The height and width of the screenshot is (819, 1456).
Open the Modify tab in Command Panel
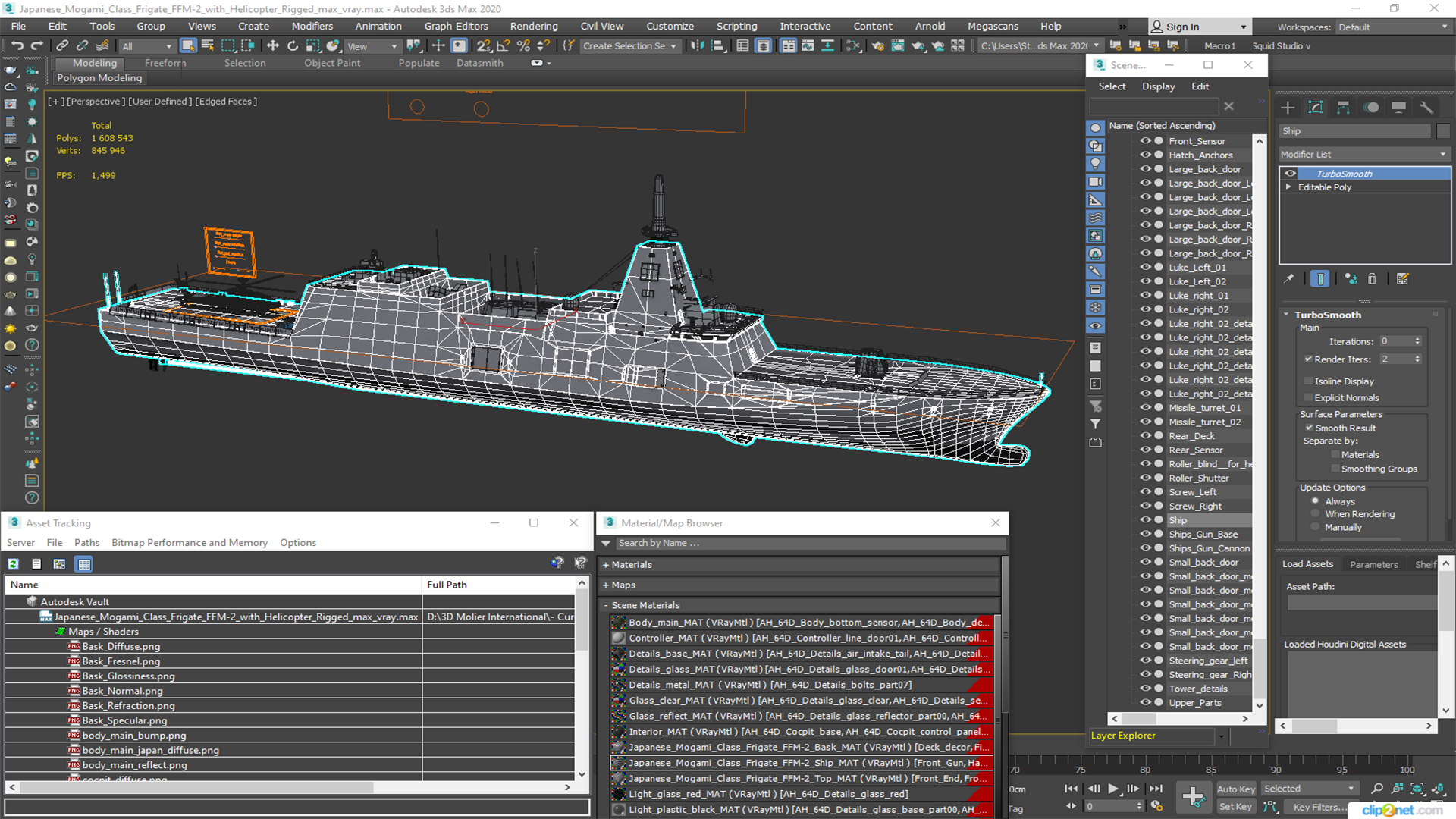(1316, 107)
